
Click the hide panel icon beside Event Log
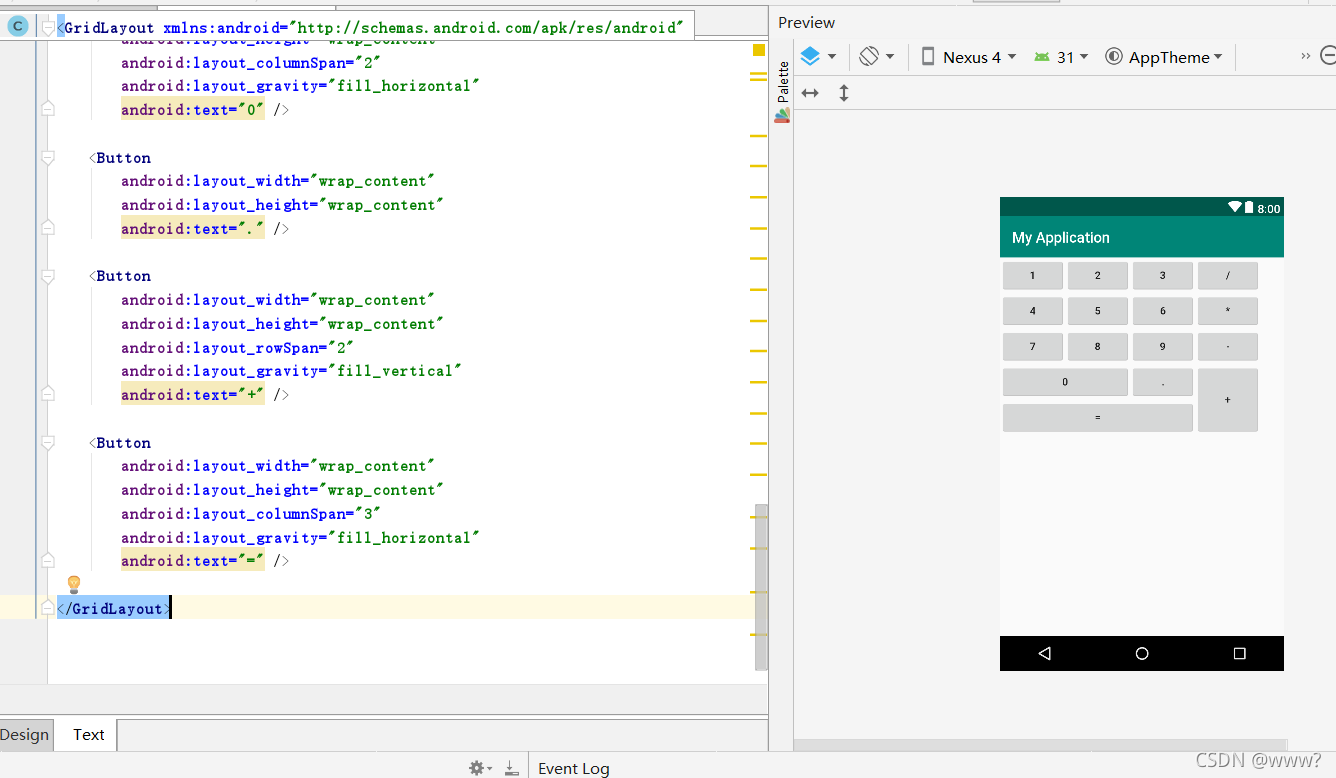click(511, 768)
